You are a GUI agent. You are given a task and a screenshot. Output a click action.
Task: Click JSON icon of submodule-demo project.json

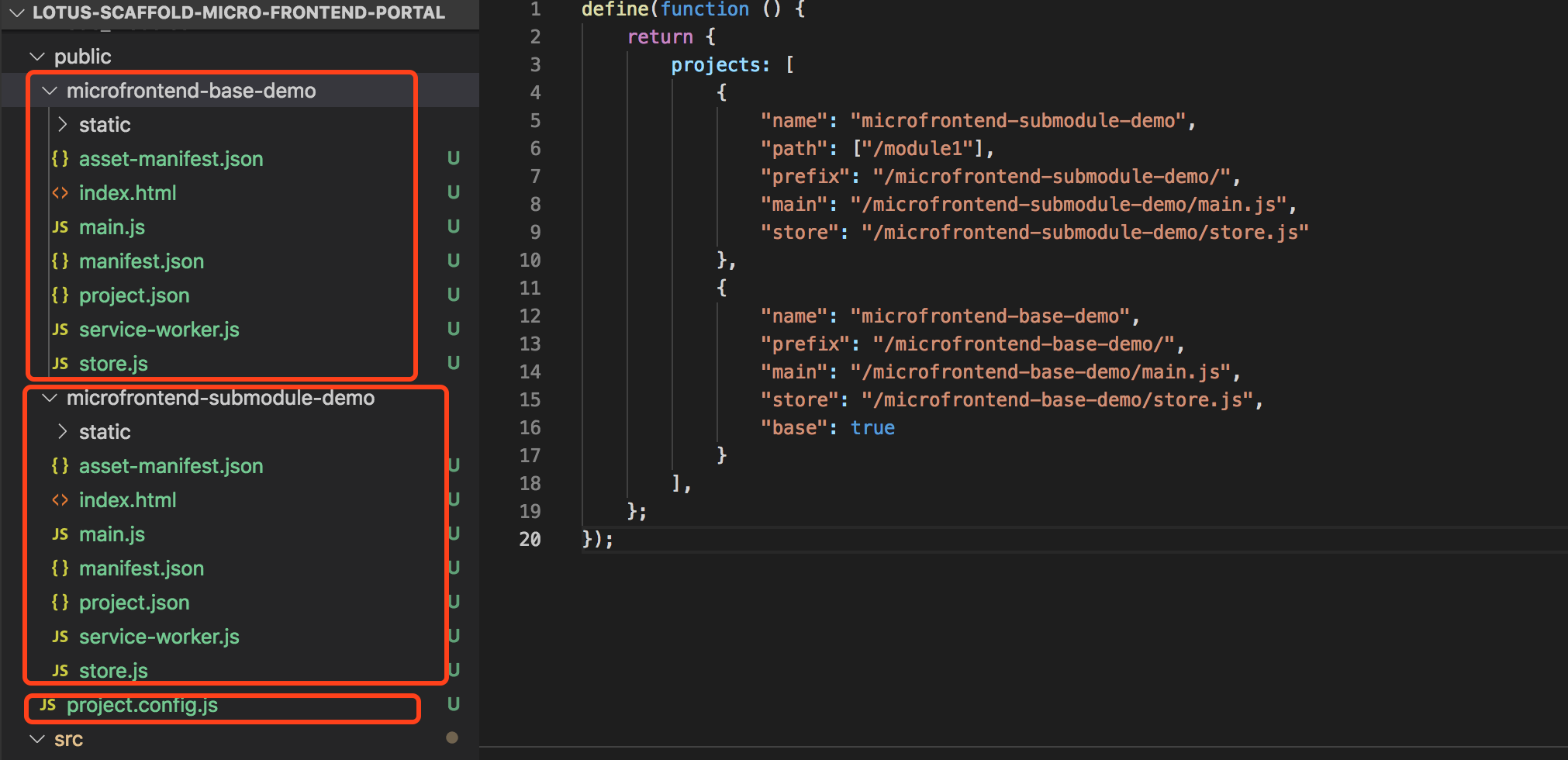tap(60, 602)
